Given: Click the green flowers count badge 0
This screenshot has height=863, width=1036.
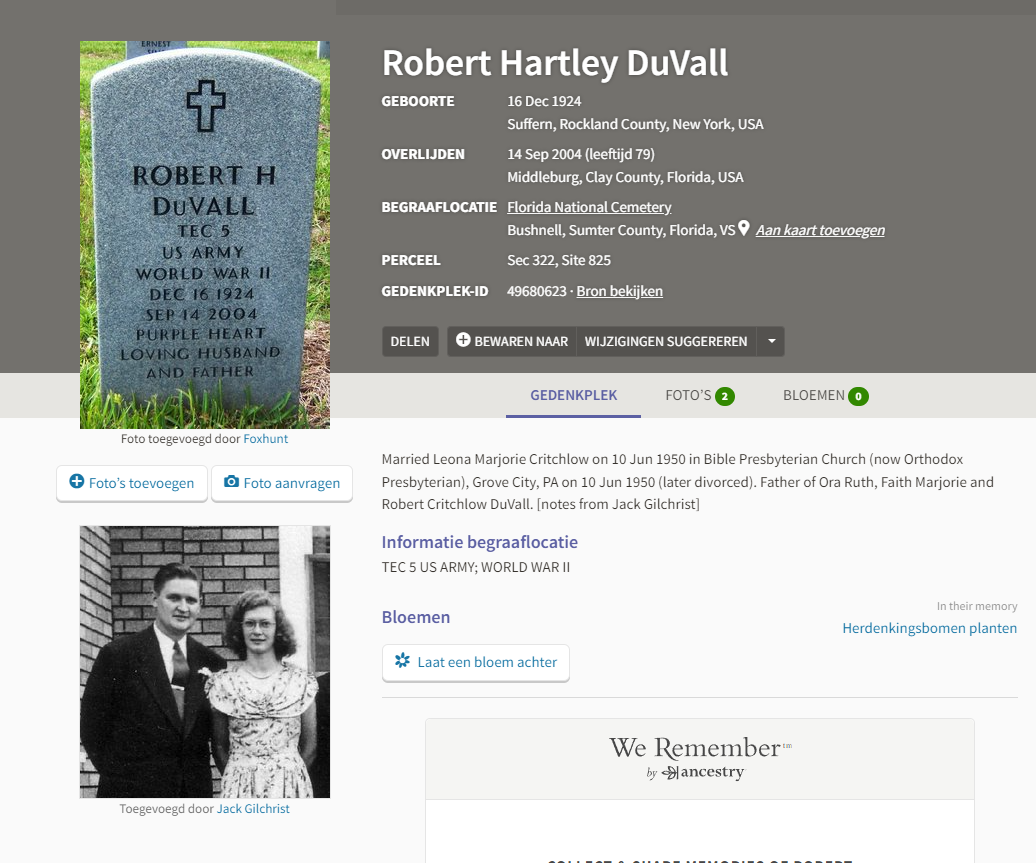Looking at the screenshot, I should pyautogui.click(x=858, y=396).
